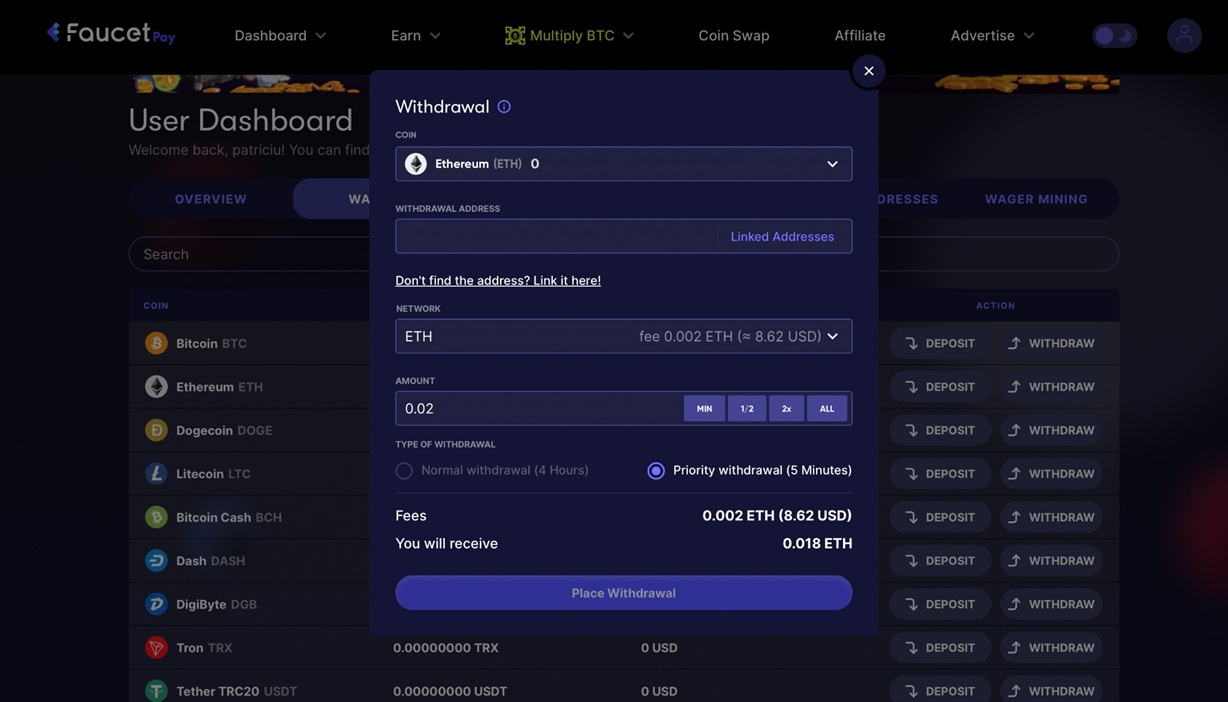Image resolution: width=1228 pixels, height=702 pixels.
Task: Select Normal withdrawal (4 Hours) option
Action: pos(404,471)
